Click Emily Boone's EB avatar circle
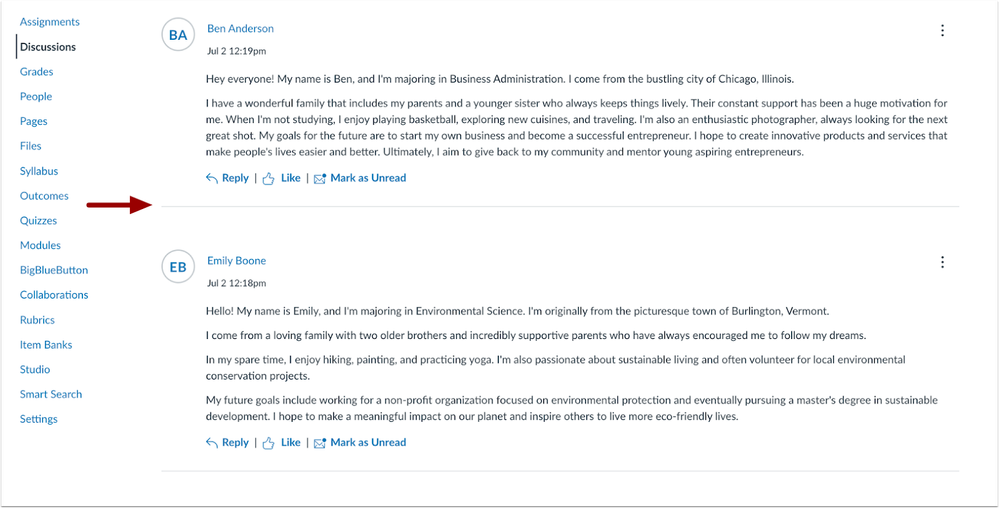Image resolution: width=999 pixels, height=508 pixels. coord(178,267)
